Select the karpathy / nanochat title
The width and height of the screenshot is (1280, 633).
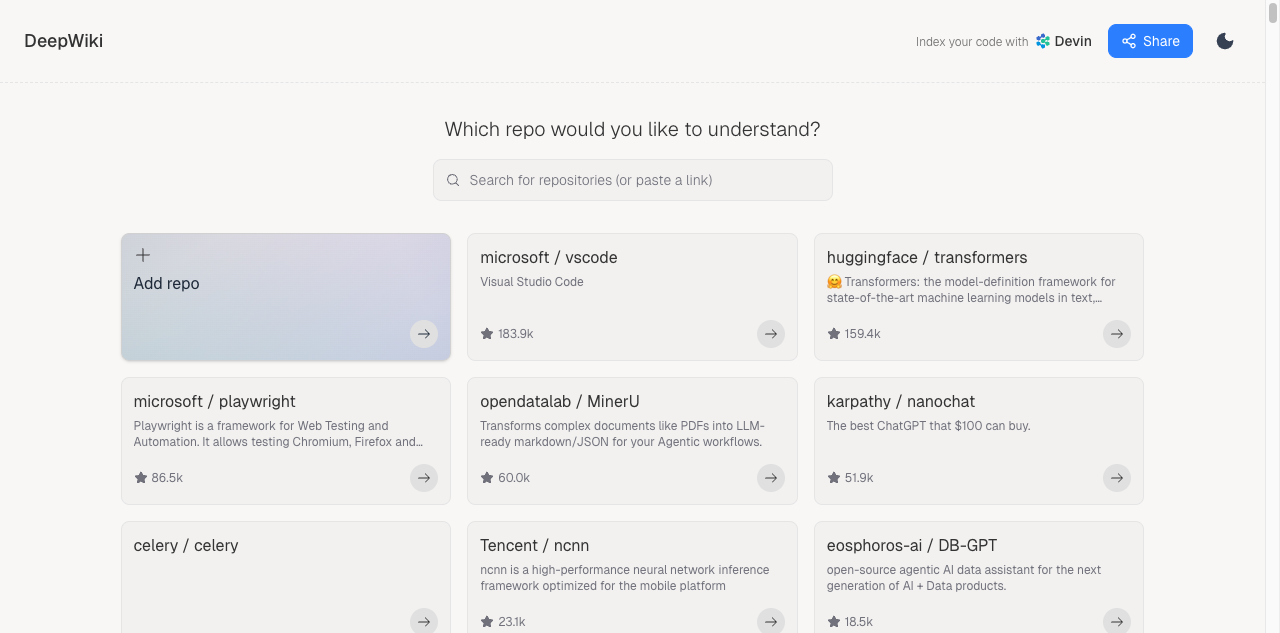point(901,401)
